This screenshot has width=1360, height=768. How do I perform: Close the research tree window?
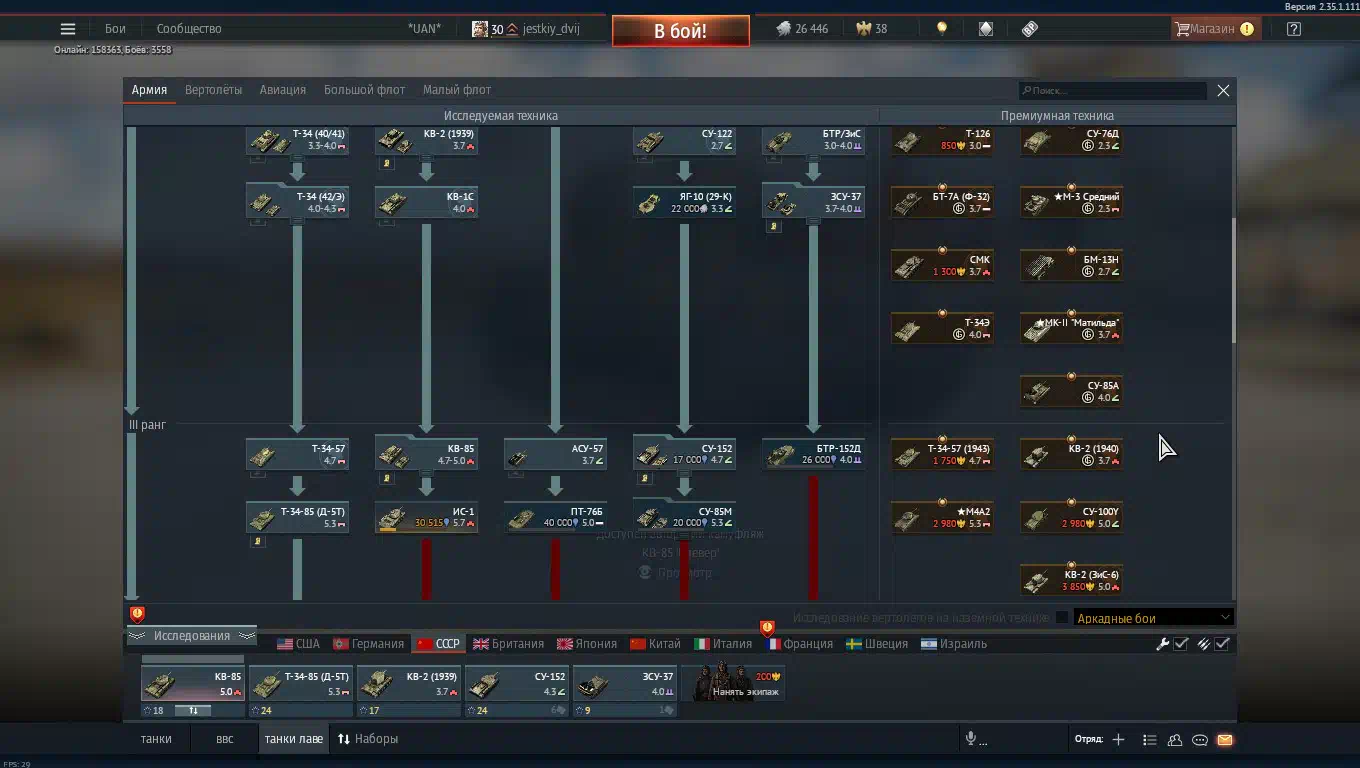coord(1223,91)
